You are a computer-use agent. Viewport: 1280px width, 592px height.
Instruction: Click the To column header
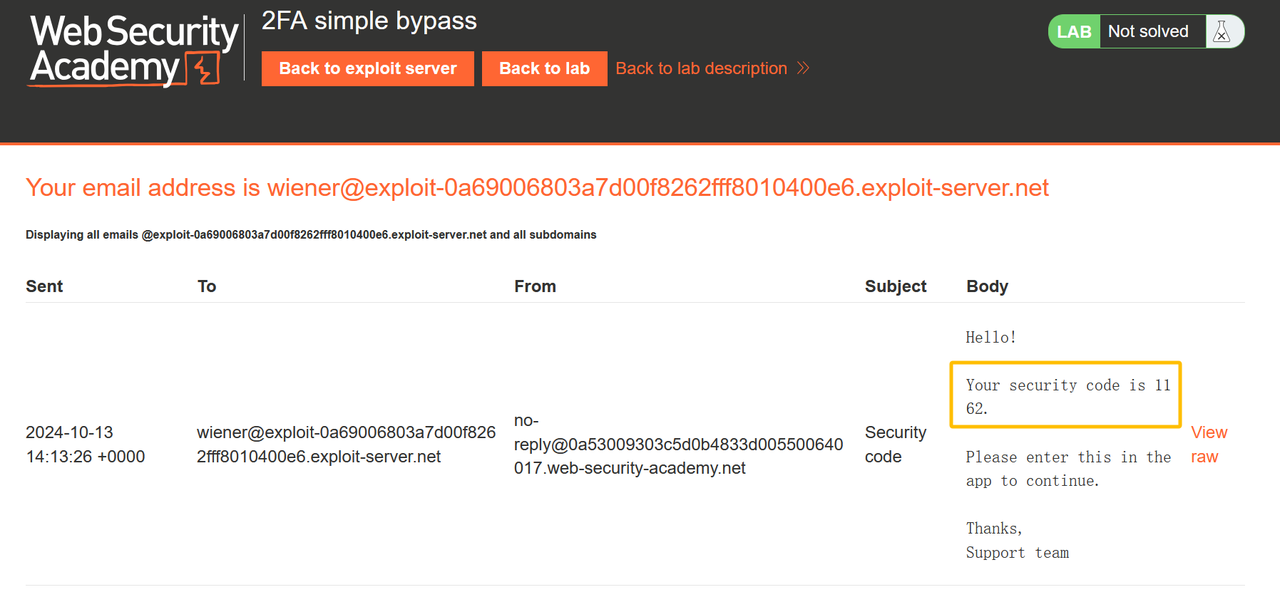207,286
